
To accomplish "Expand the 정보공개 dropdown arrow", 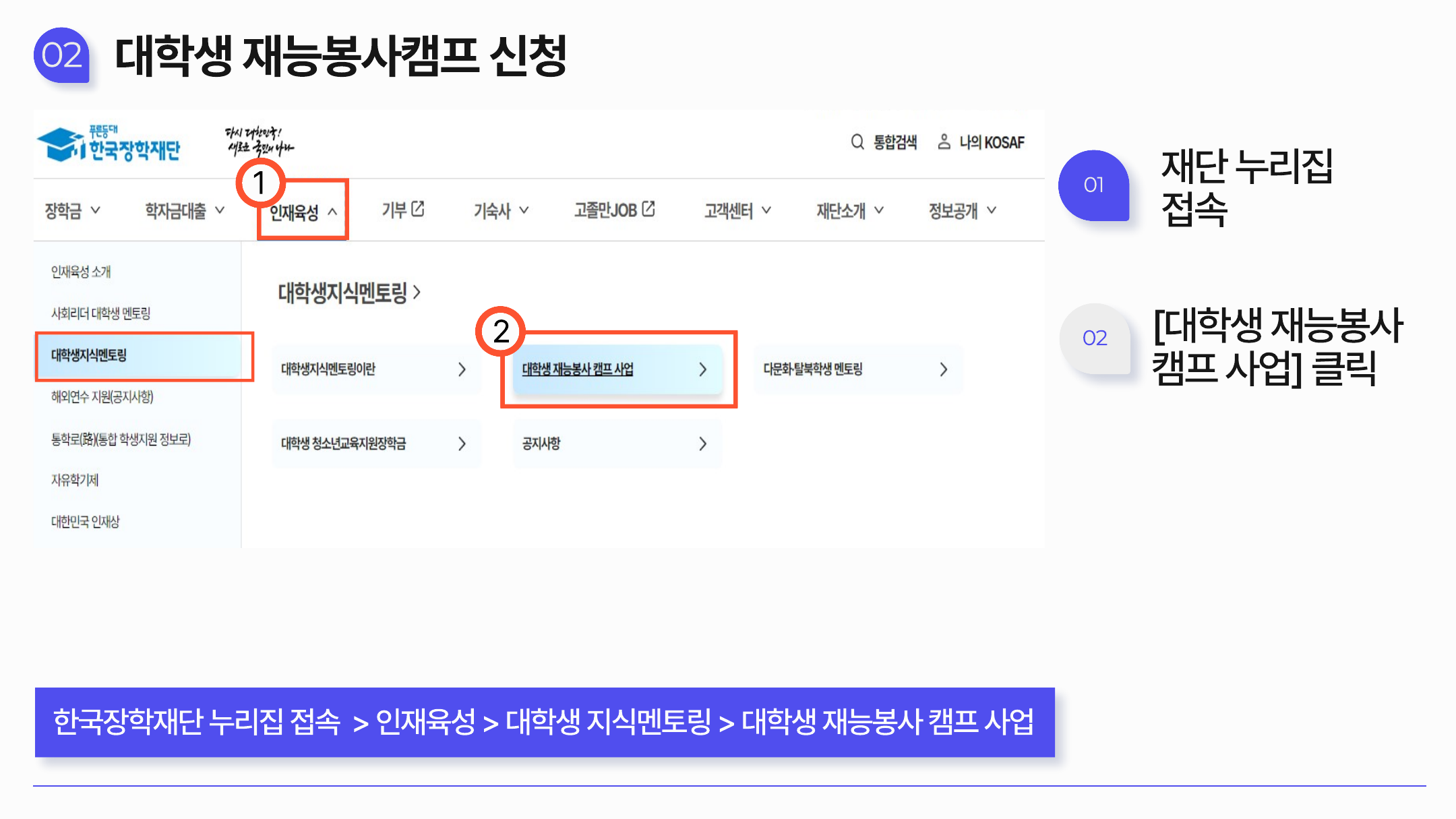I will coord(991,210).
